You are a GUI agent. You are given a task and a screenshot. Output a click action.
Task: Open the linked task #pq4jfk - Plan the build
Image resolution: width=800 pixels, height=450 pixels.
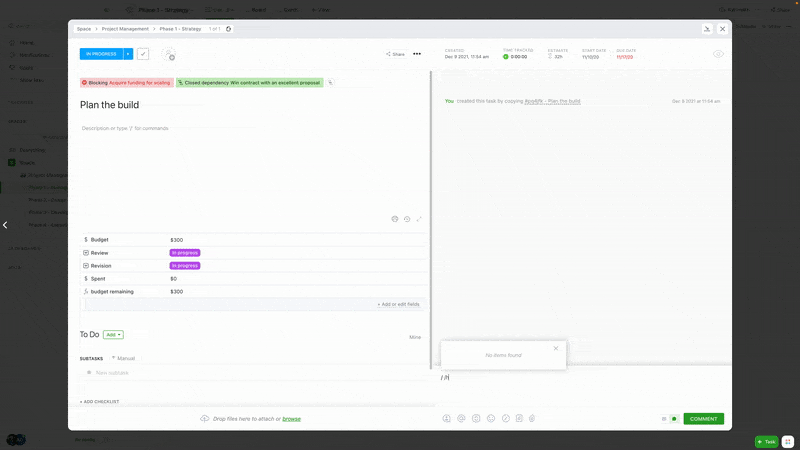click(552, 101)
